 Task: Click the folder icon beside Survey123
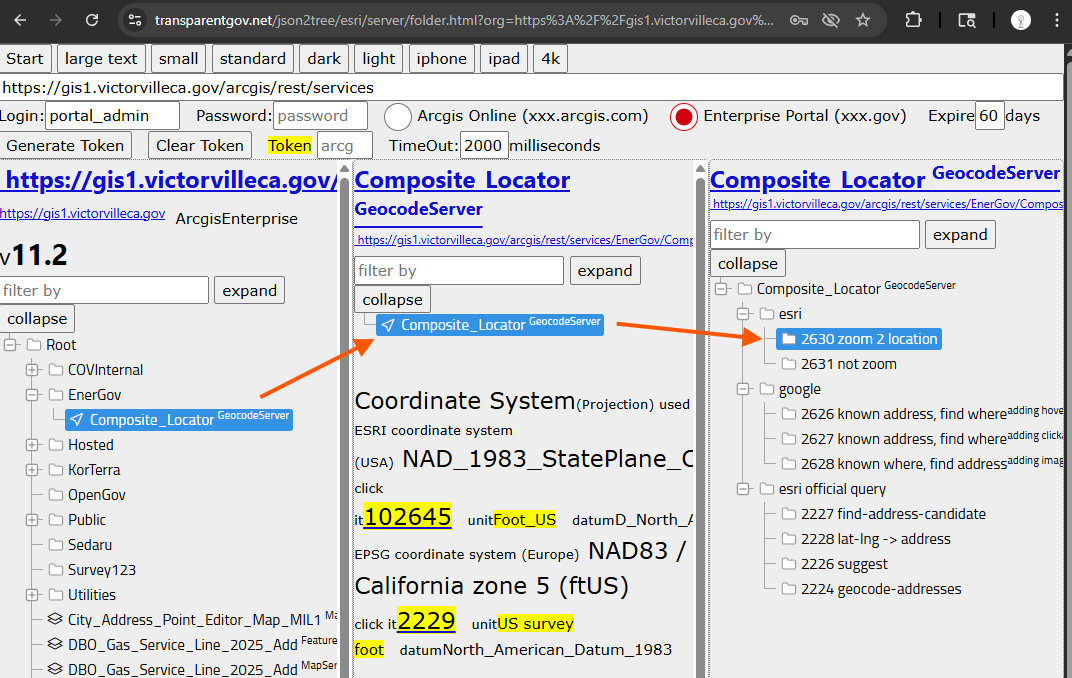coord(56,570)
